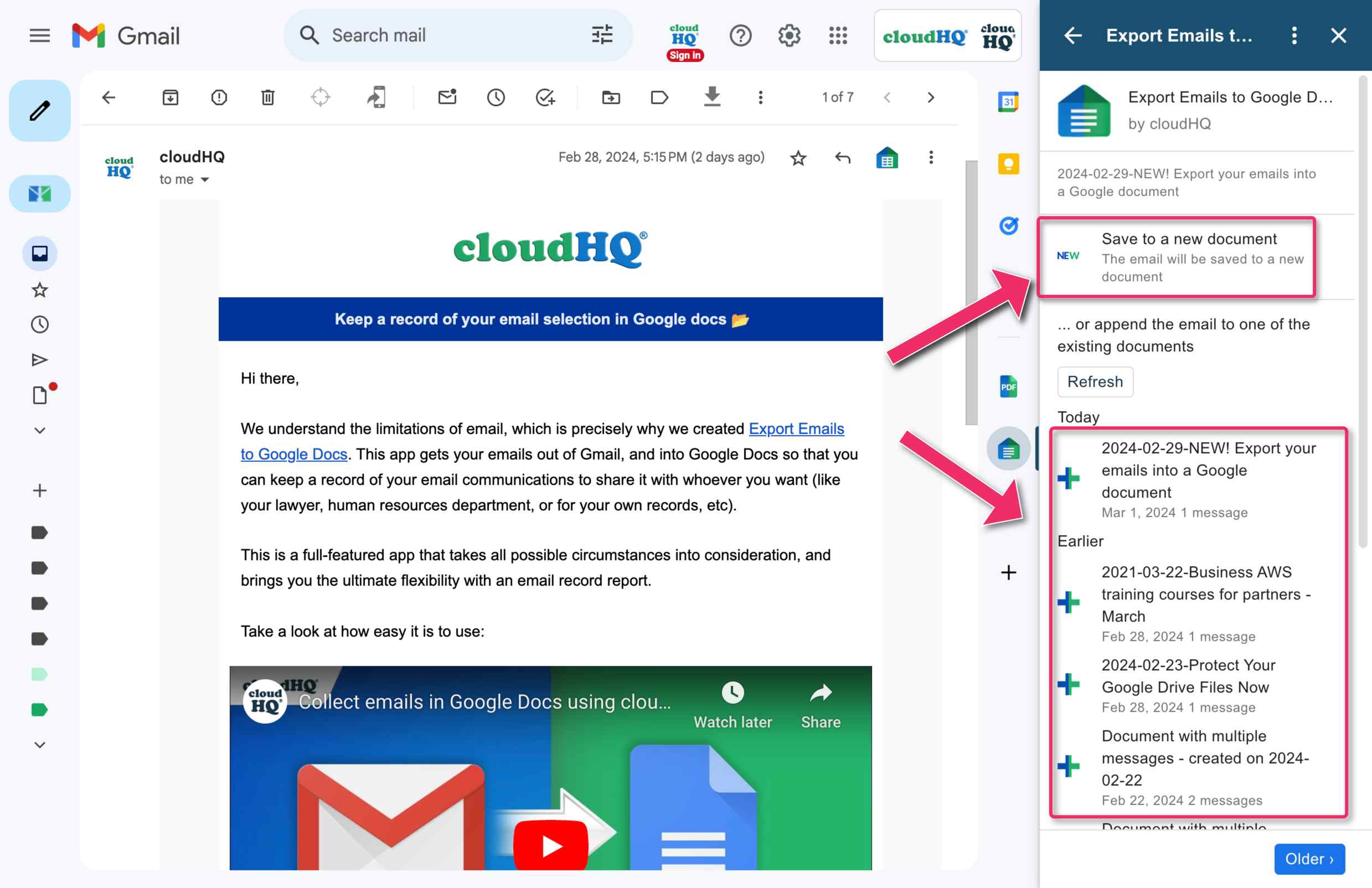Click the Refresh button

click(1095, 381)
